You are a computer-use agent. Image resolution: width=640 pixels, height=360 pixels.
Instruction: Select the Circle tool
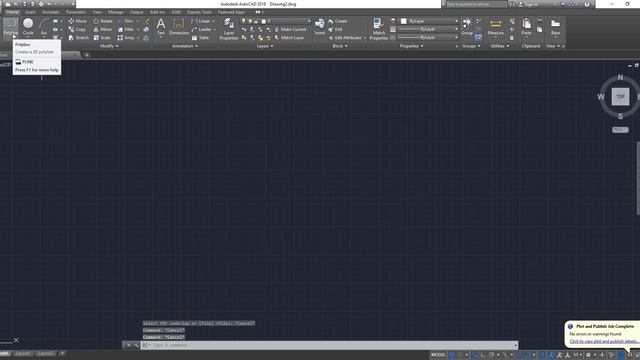tap(28, 27)
